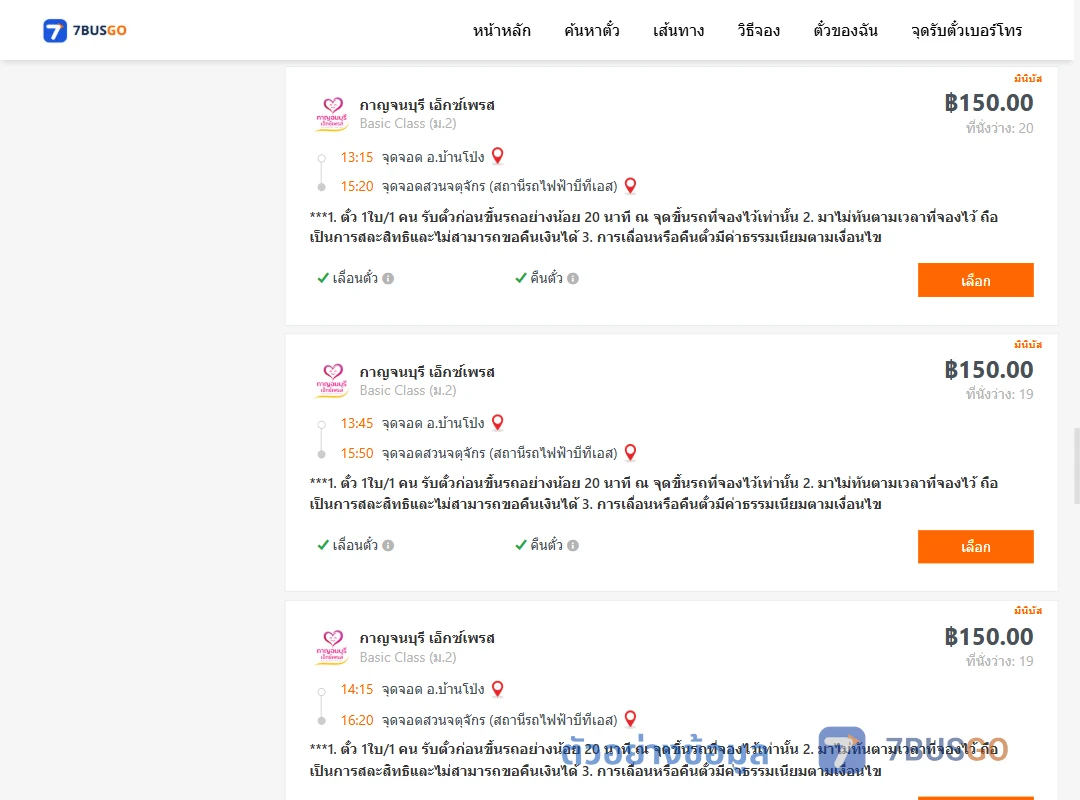Click the 7BUSGO logo in header

[x=85, y=30]
